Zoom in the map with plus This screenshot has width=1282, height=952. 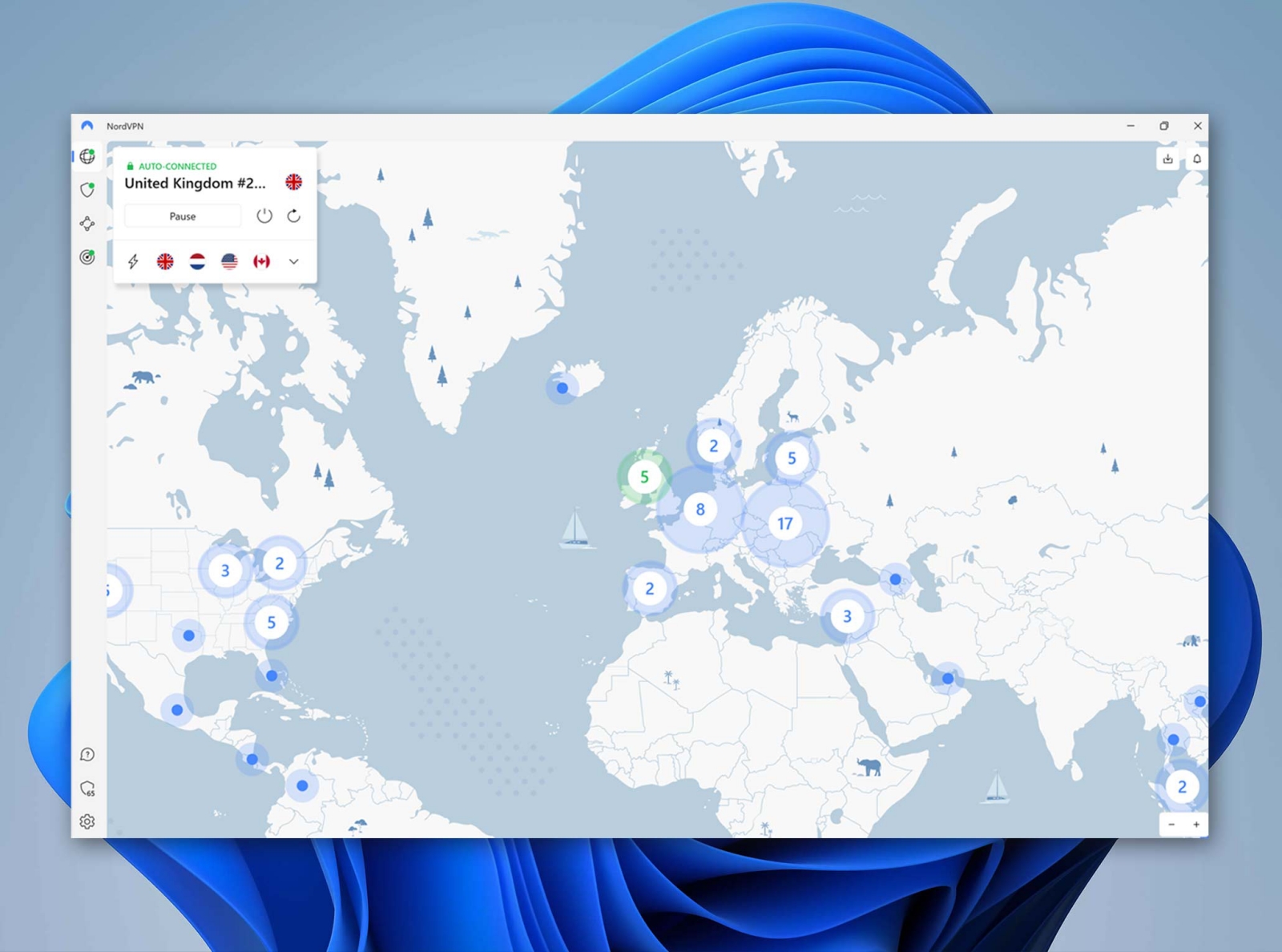coord(1196,825)
